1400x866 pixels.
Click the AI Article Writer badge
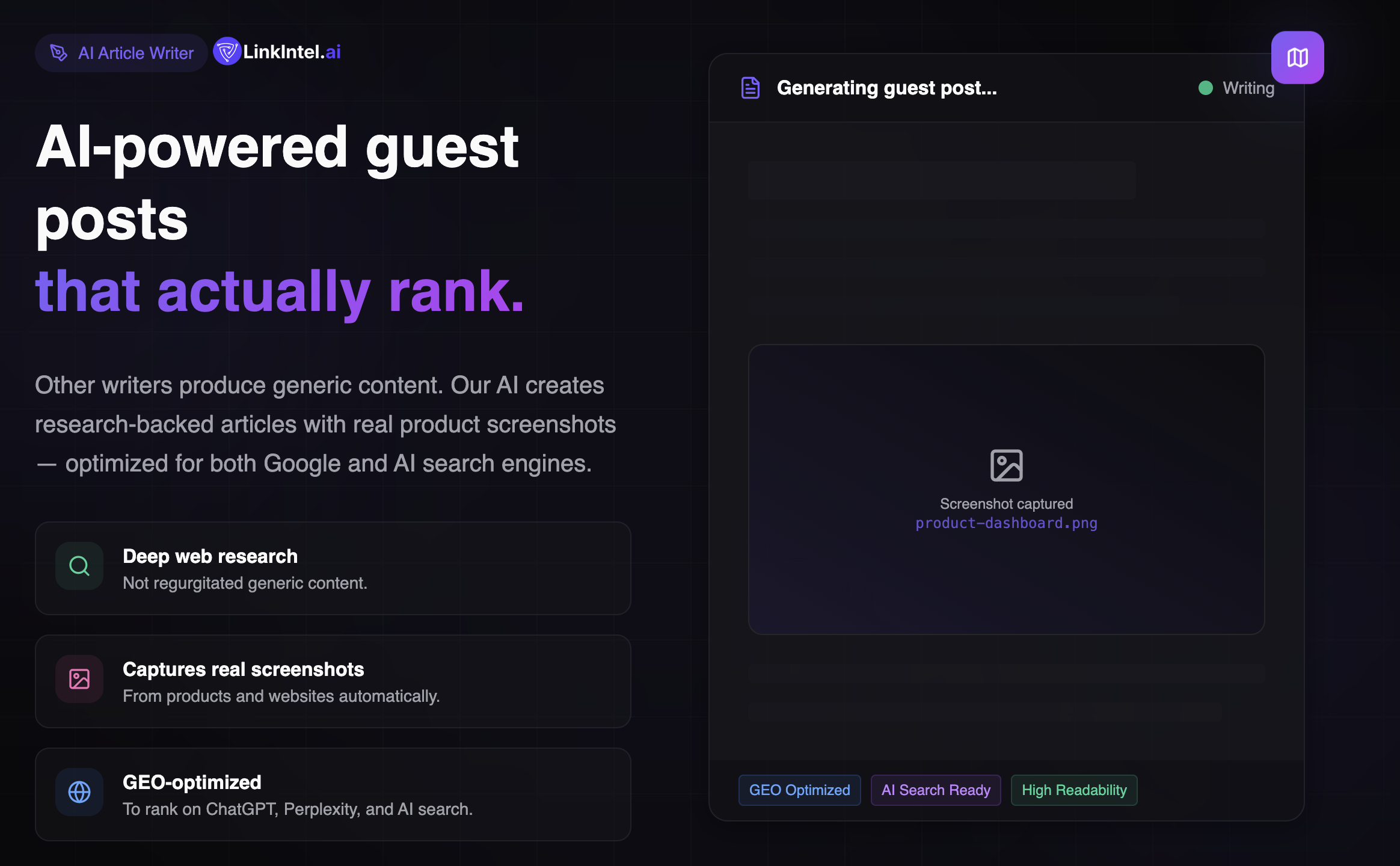coord(121,53)
